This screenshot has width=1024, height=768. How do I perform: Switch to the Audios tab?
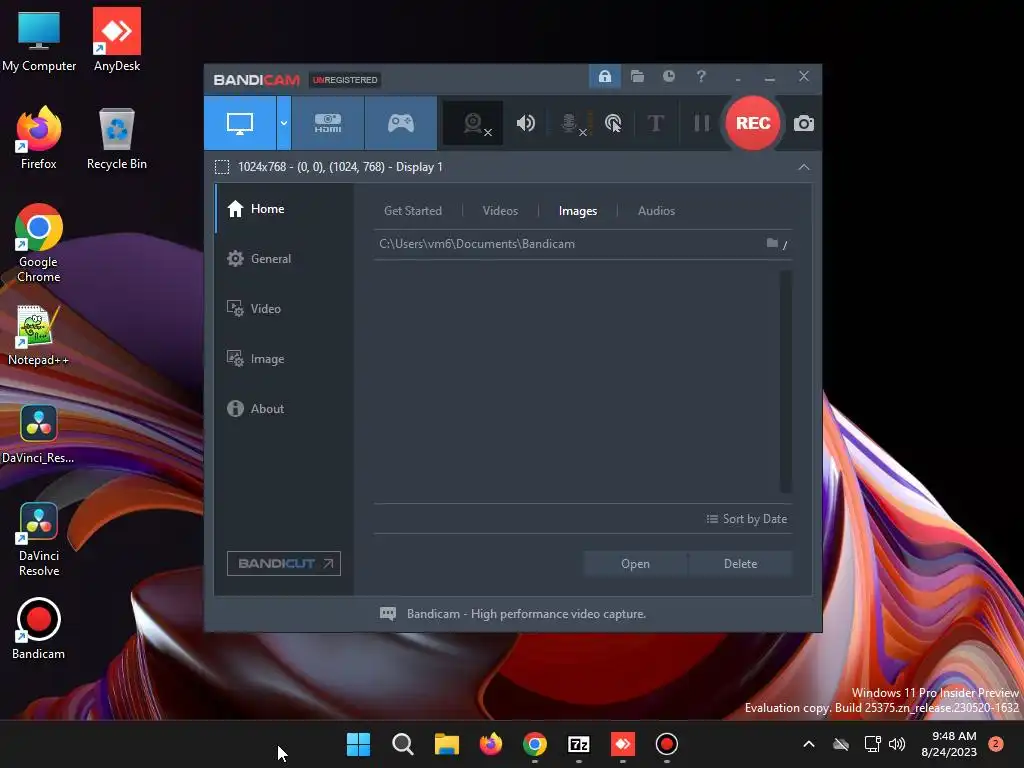point(656,211)
